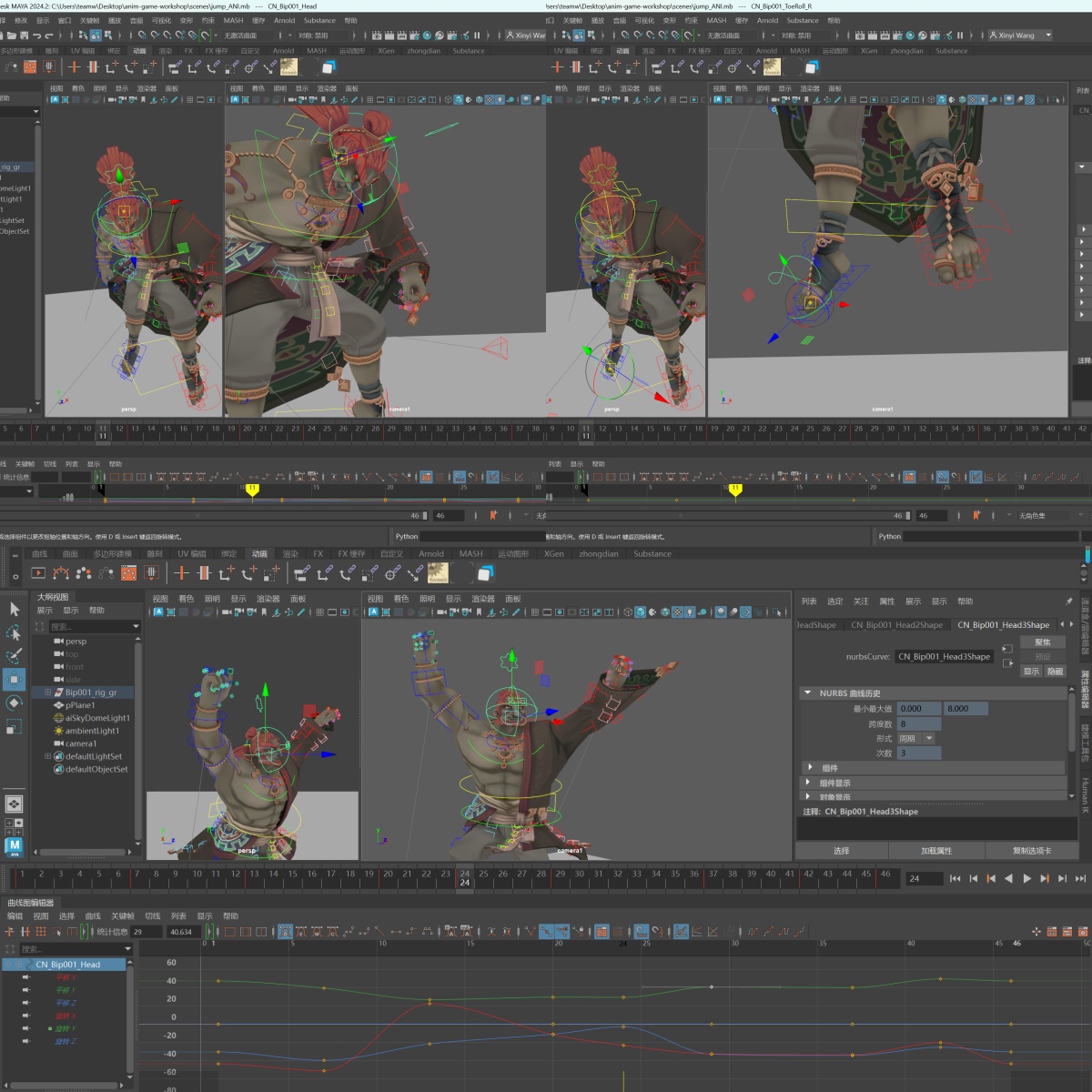Click Set Key on Translate icon in bottom shelf
The height and width of the screenshot is (1092, 1092).
[x=227, y=572]
